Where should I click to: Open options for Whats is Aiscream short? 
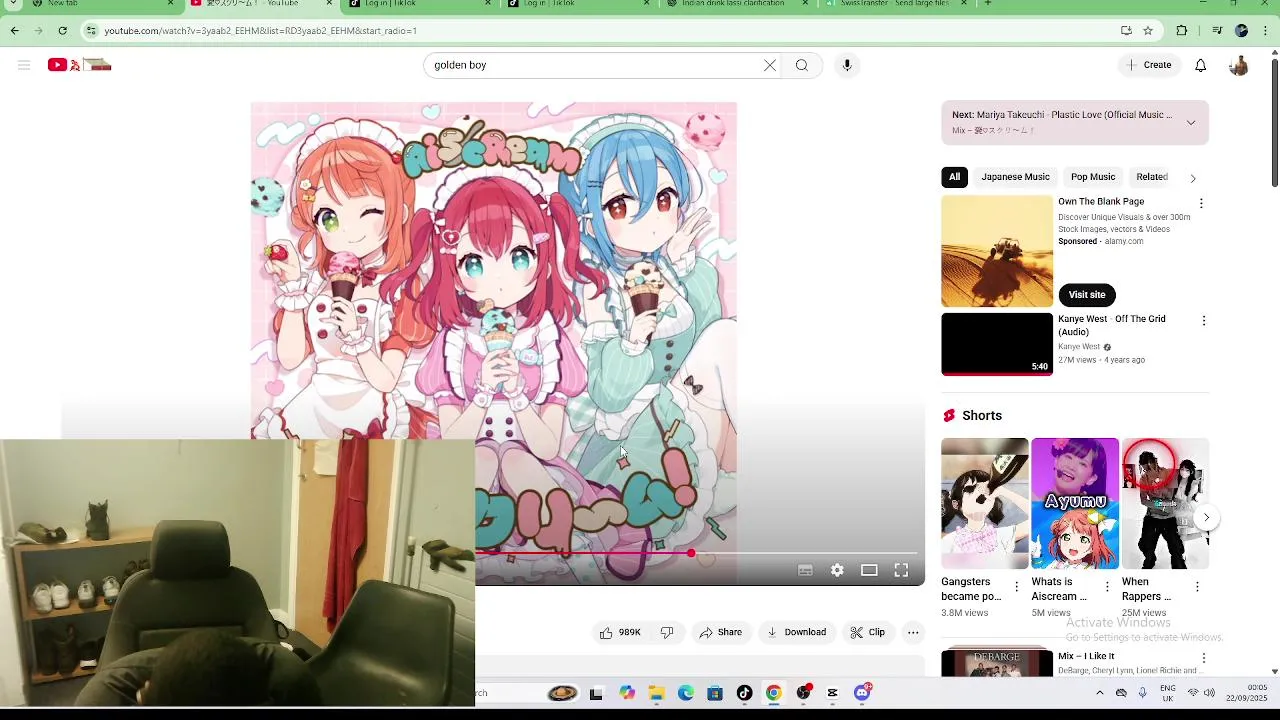click(1107, 587)
